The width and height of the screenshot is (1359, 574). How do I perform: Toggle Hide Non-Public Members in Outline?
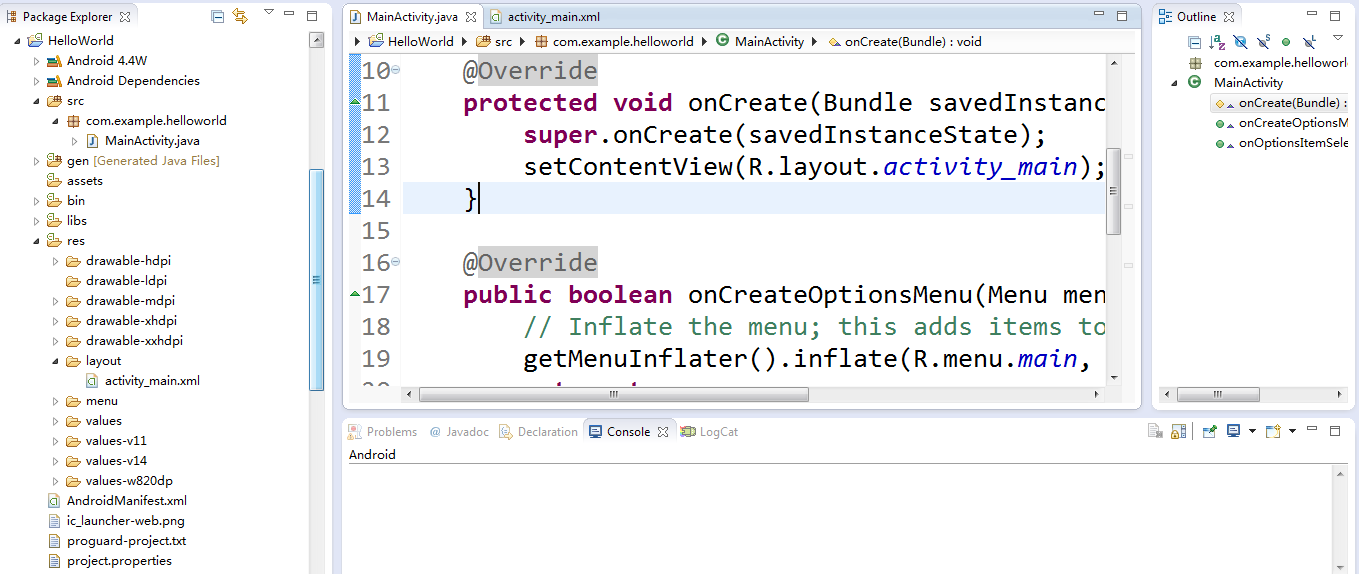[1286, 42]
